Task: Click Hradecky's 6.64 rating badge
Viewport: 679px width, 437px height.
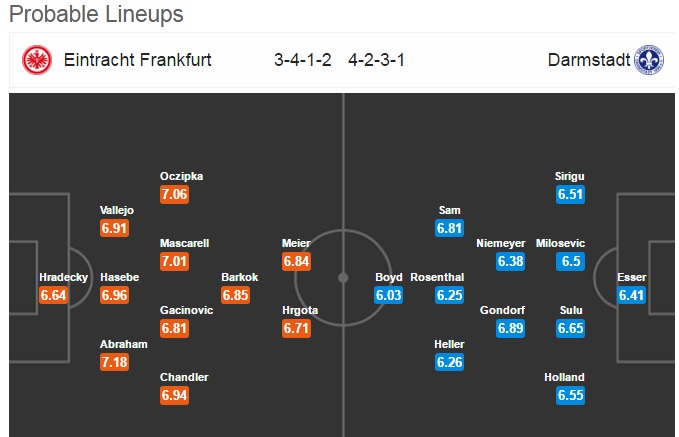Action: click(54, 295)
